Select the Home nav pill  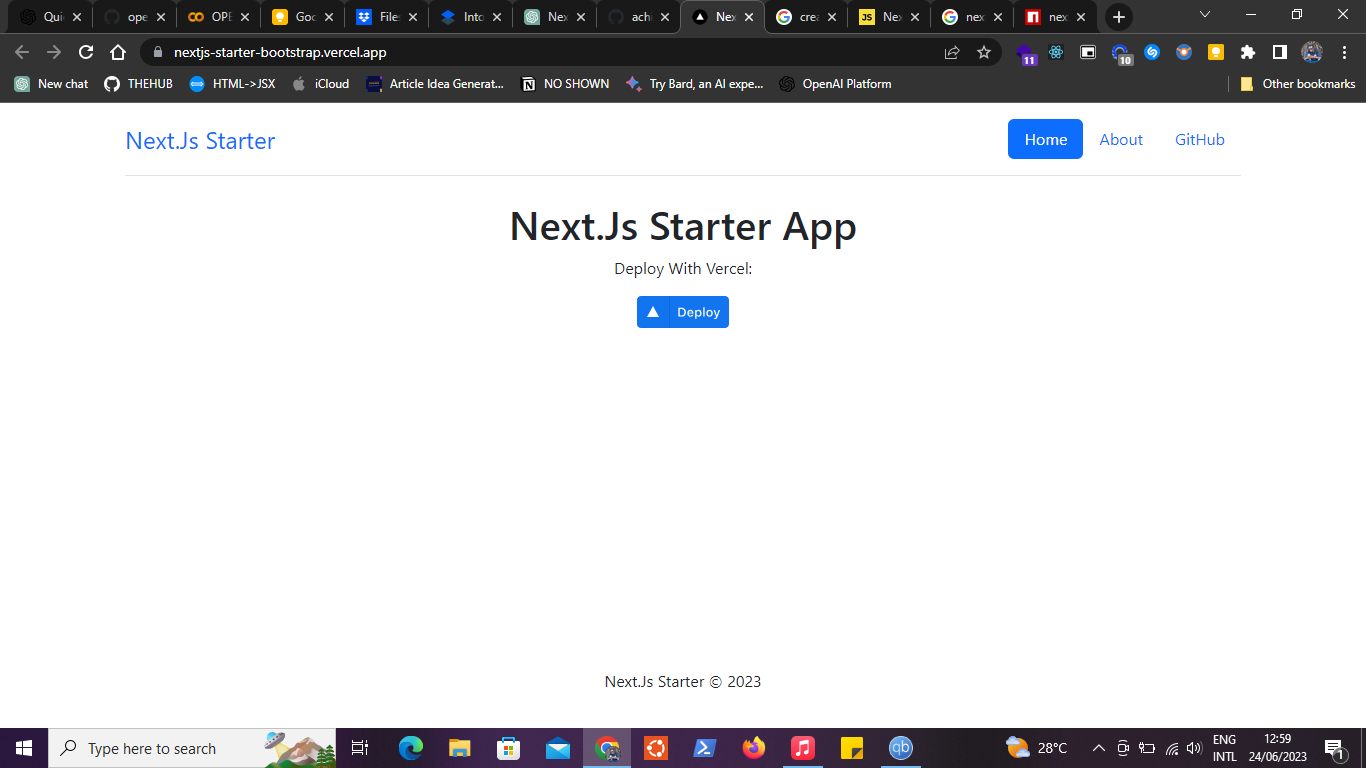click(1045, 139)
